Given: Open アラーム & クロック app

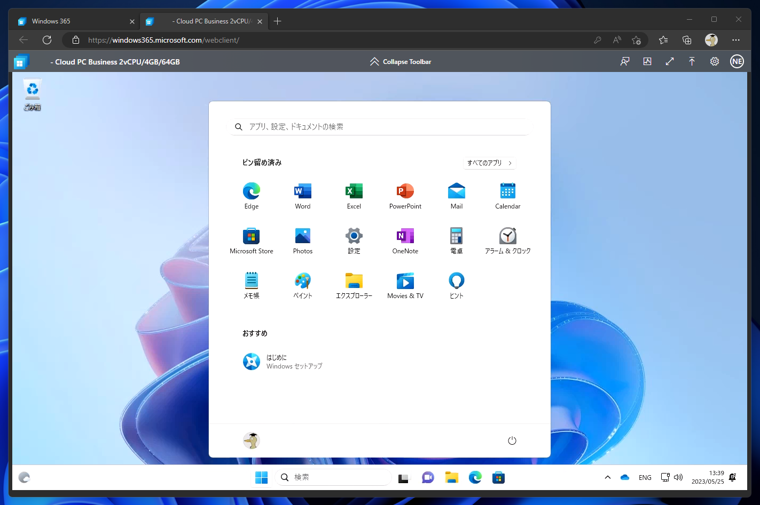Looking at the screenshot, I should click(507, 240).
